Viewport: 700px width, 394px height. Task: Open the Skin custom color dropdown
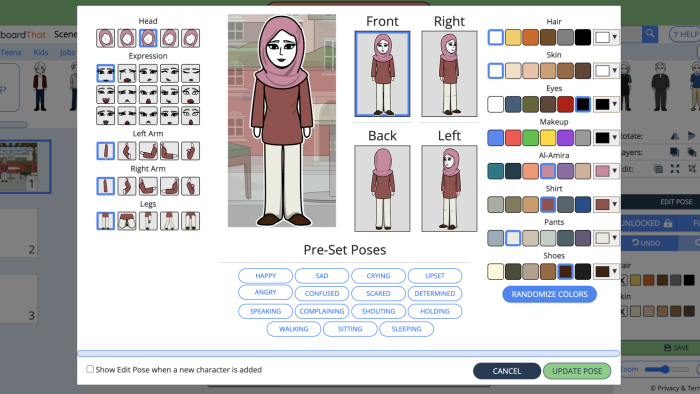coord(606,71)
